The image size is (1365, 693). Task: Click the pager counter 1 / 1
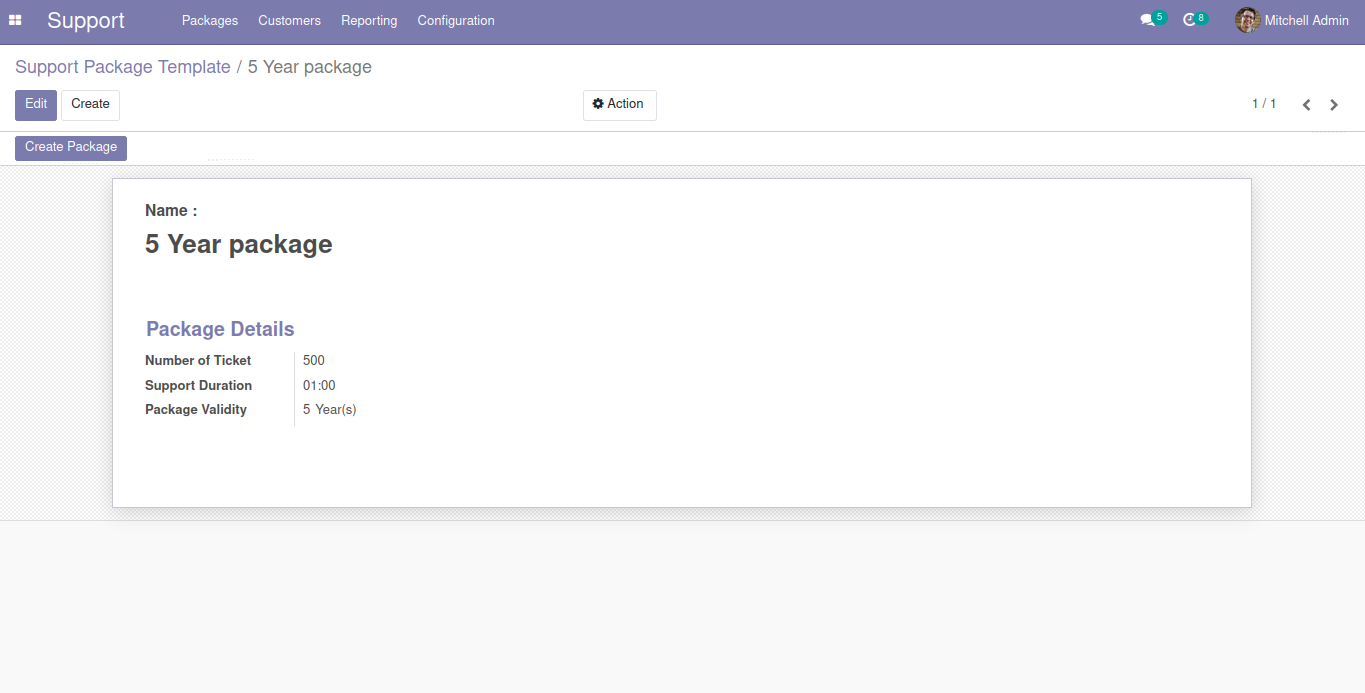(1264, 104)
